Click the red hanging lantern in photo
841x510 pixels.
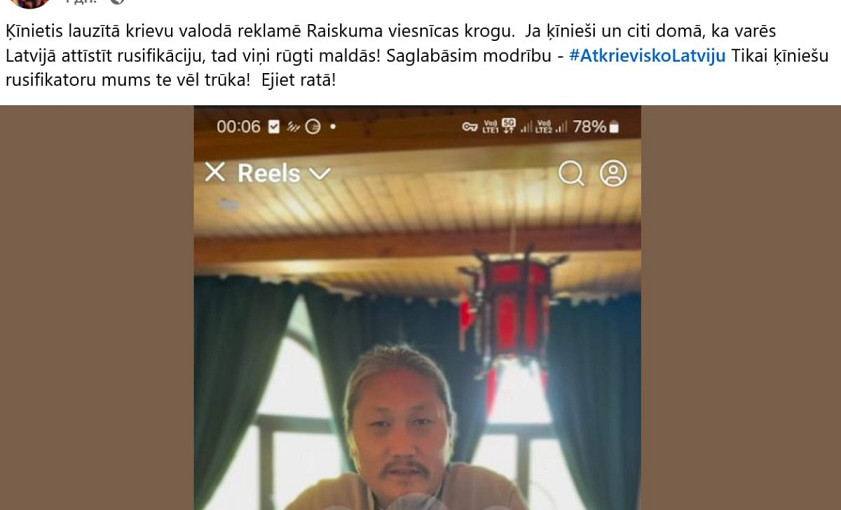(x=510, y=308)
